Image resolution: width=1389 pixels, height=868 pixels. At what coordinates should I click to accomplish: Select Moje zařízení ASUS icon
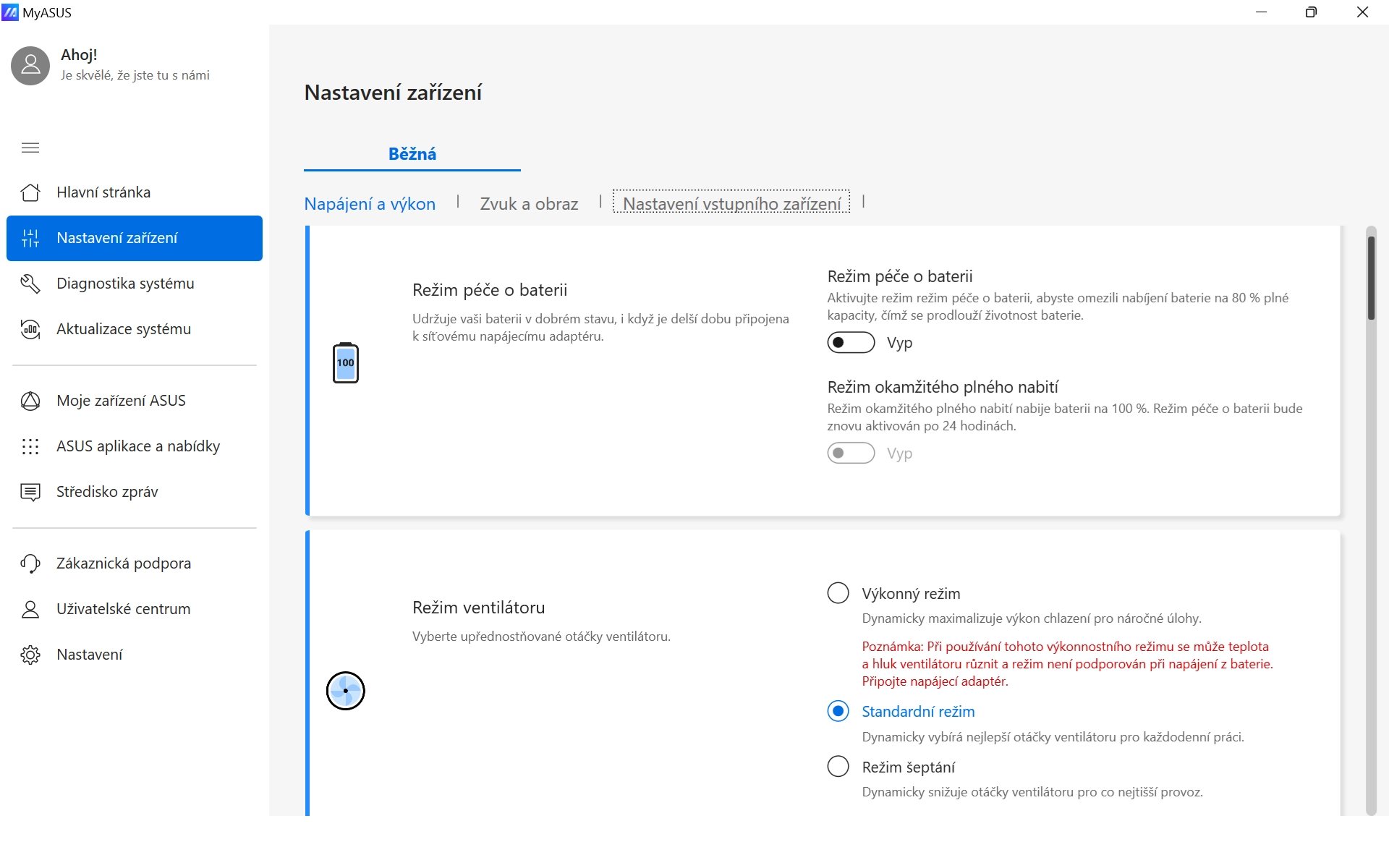(x=30, y=401)
